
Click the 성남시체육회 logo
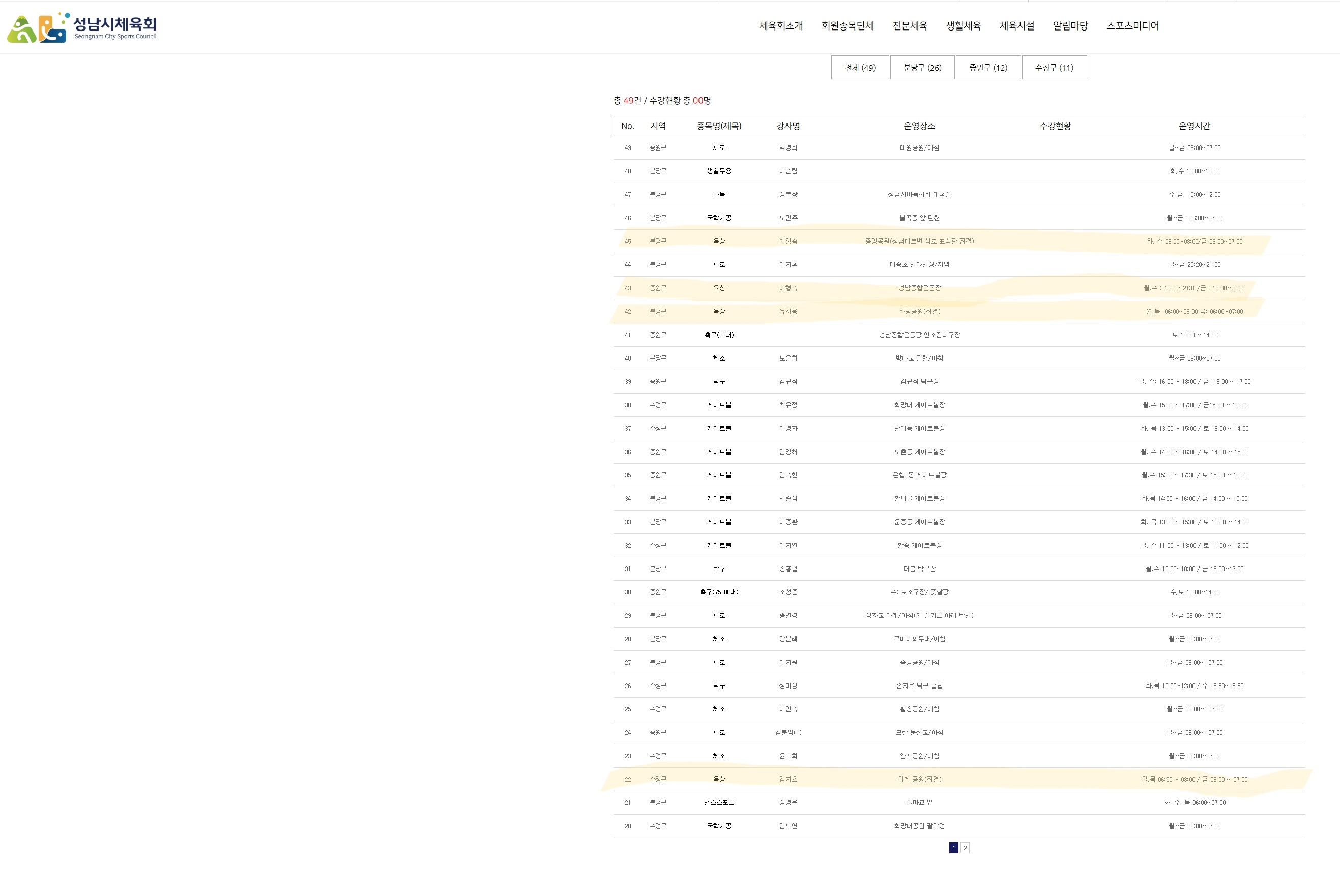(x=82, y=27)
